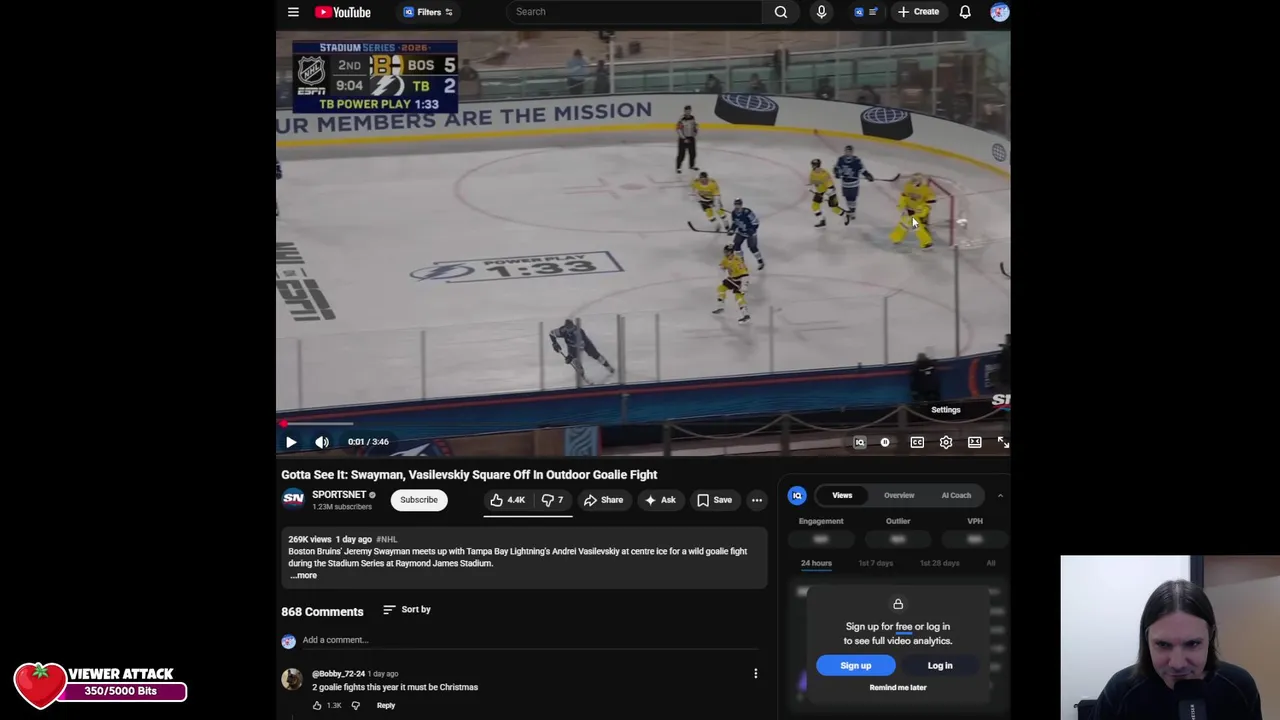The width and height of the screenshot is (1280, 720).
Task: Open the SPORTSNET channel name link
Action: [x=339, y=495]
